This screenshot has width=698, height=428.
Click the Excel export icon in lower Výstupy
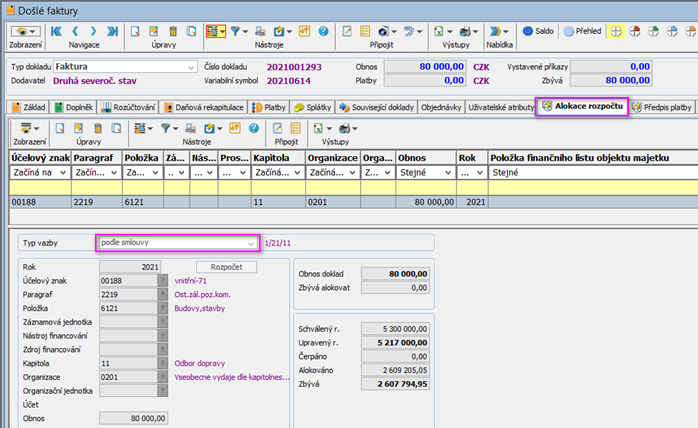318,128
